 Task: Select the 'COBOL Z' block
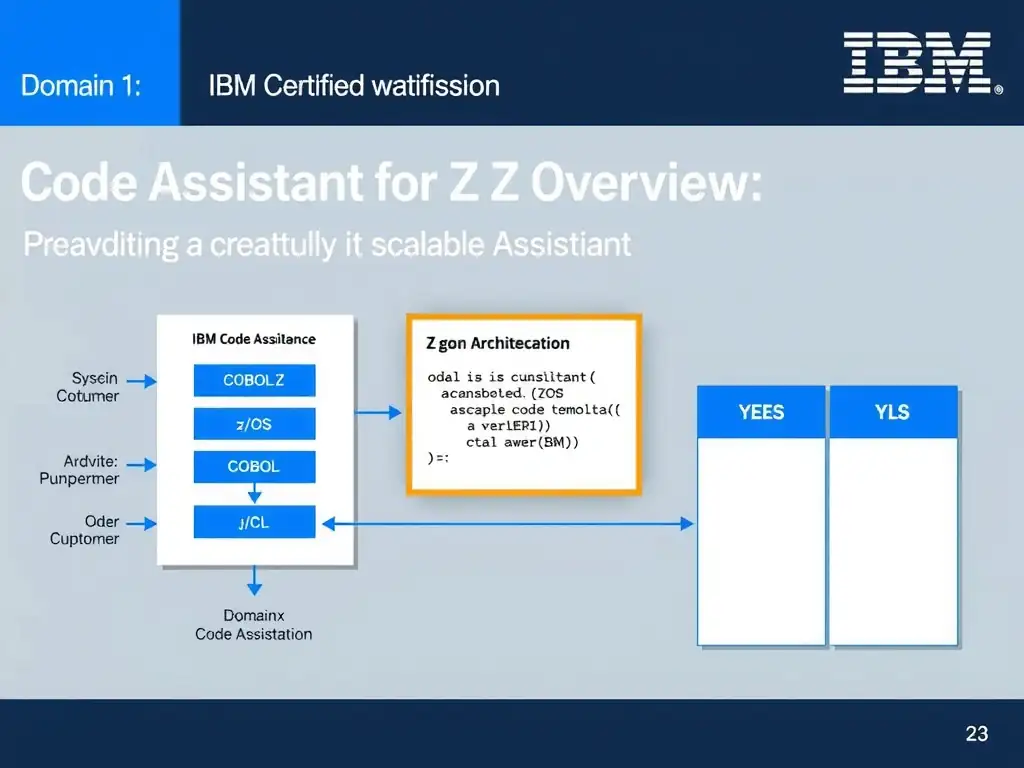pyautogui.click(x=254, y=380)
